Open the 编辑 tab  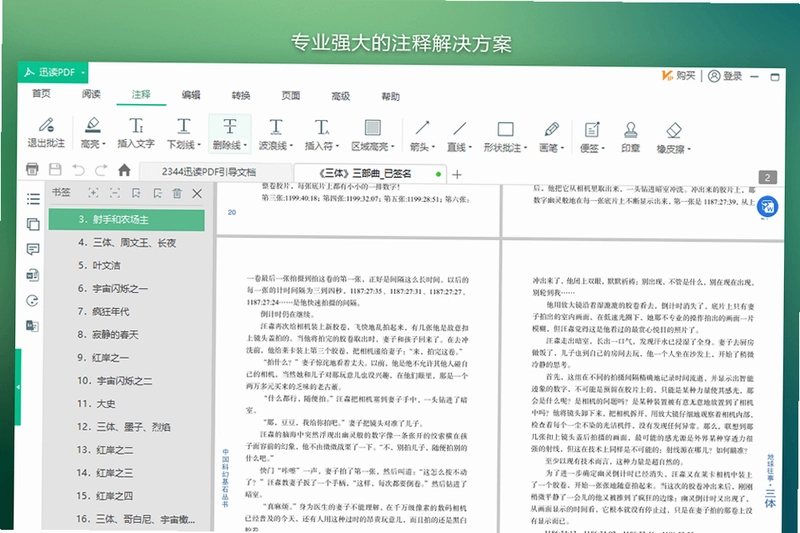coord(191,95)
